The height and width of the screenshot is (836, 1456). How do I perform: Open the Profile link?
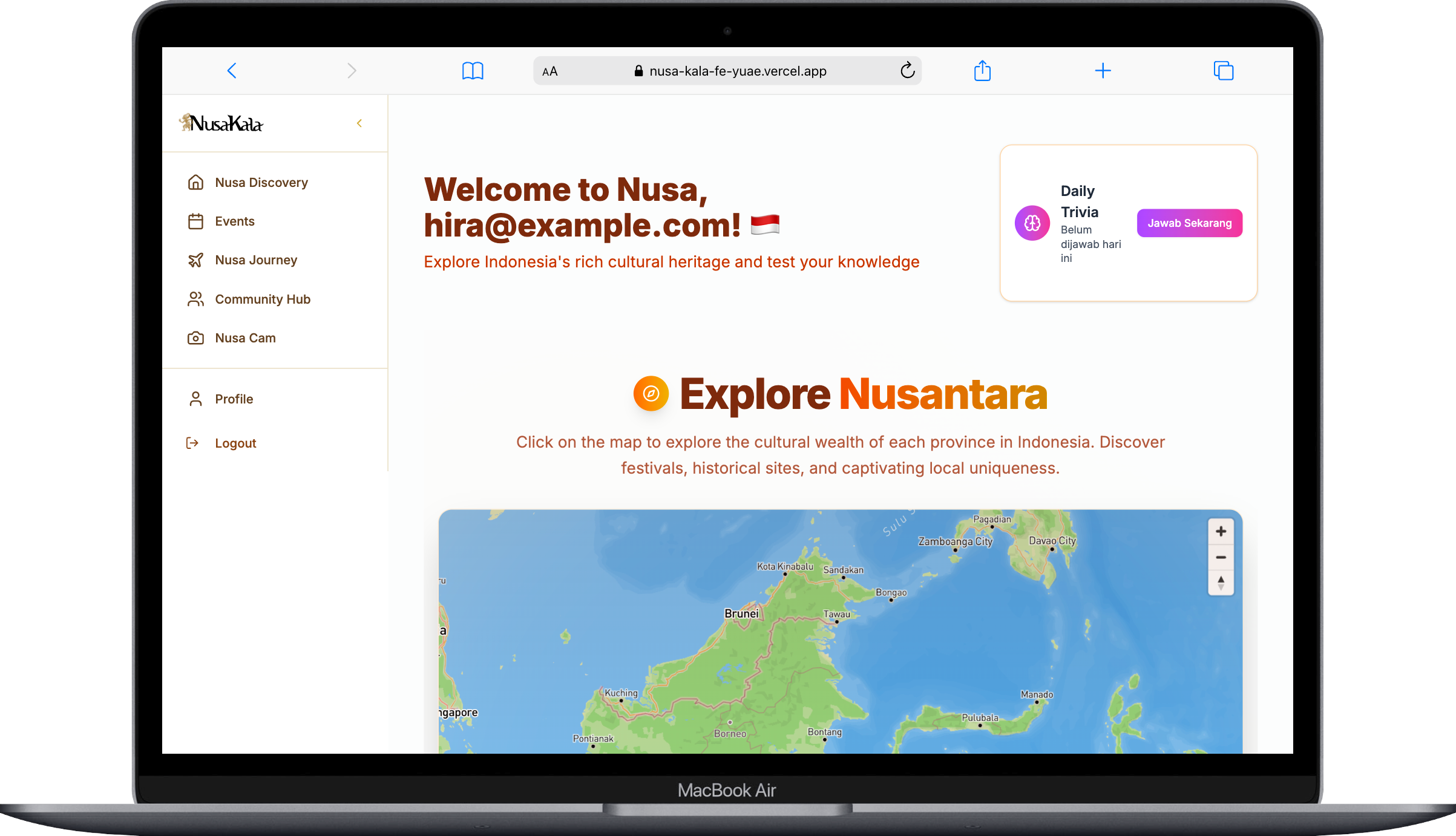pos(234,399)
